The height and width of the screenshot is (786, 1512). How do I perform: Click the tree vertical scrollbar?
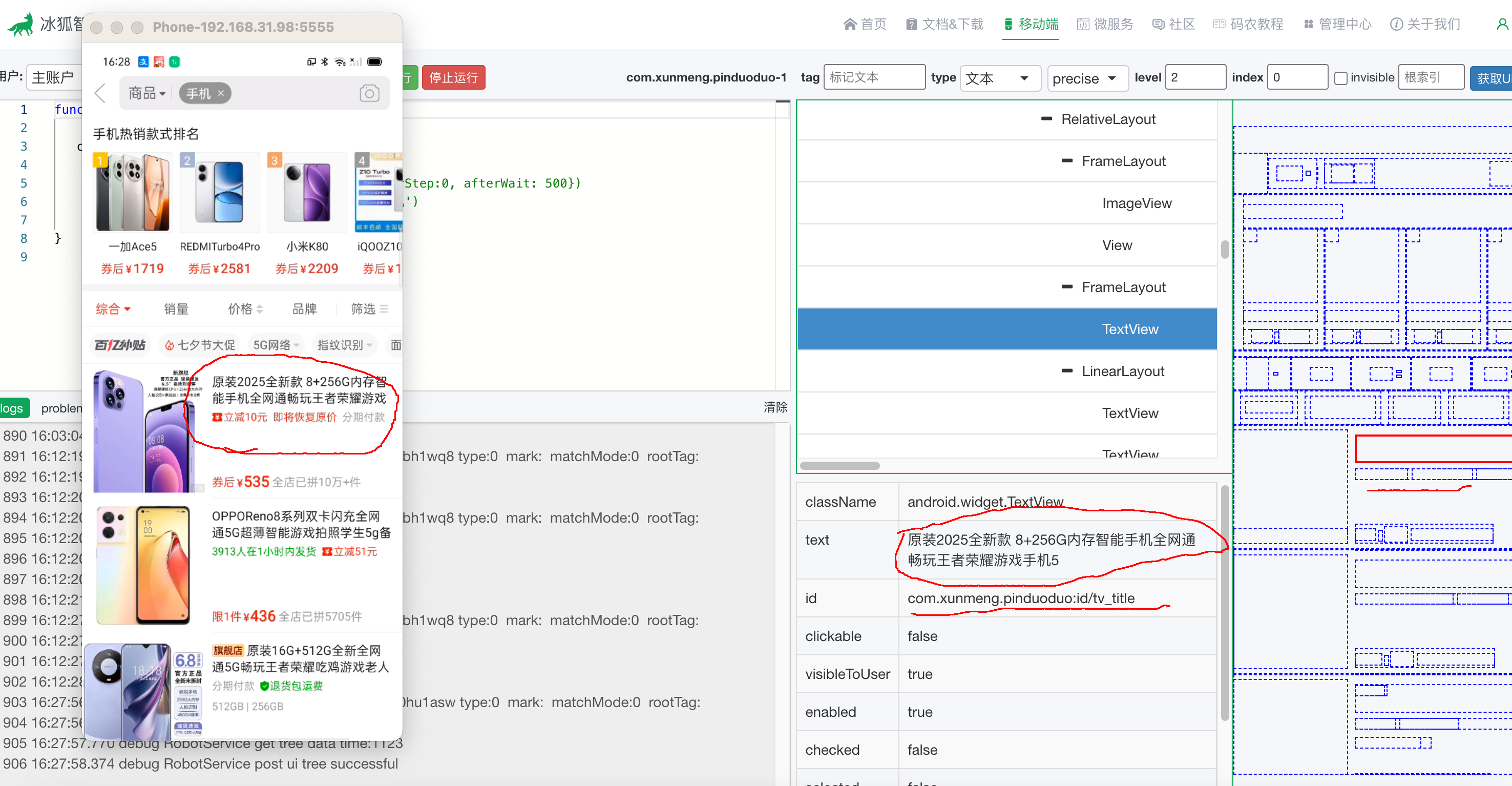[x=1224, y=250]
